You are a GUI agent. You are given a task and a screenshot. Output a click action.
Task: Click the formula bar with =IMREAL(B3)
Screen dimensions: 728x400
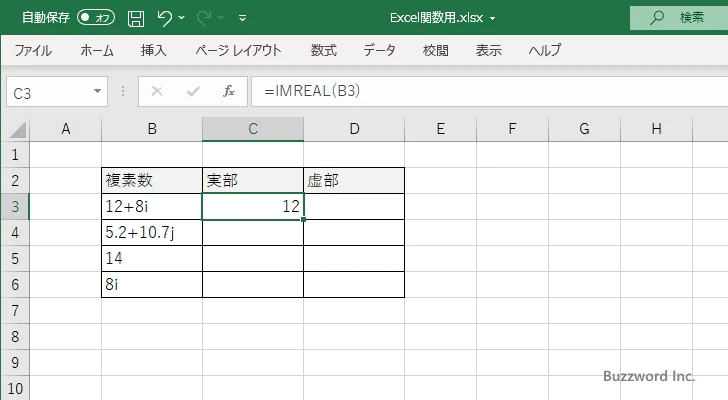489,91
